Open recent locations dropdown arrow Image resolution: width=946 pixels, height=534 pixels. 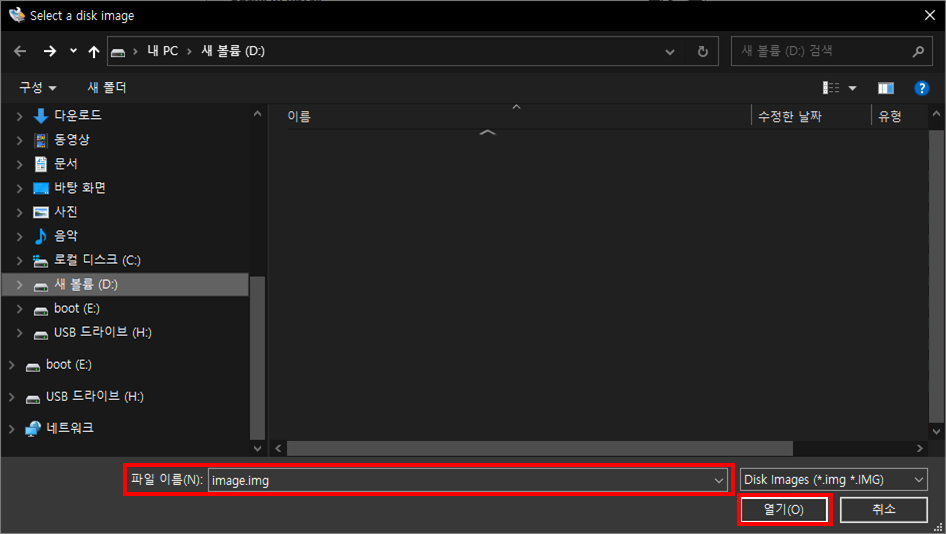click(x=73, y=51)
